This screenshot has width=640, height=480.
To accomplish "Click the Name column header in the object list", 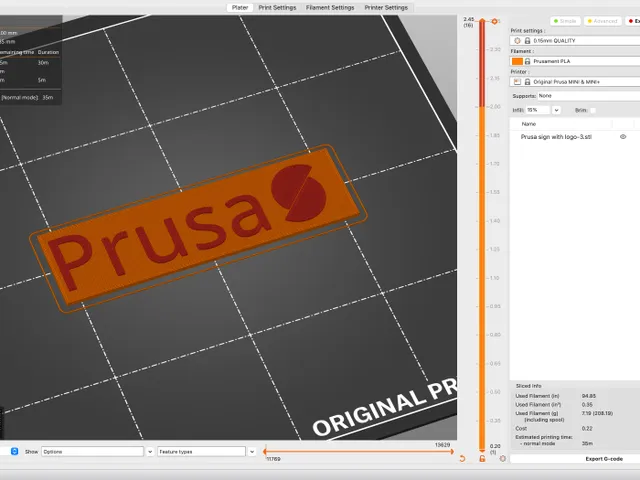I will (529, 124).
